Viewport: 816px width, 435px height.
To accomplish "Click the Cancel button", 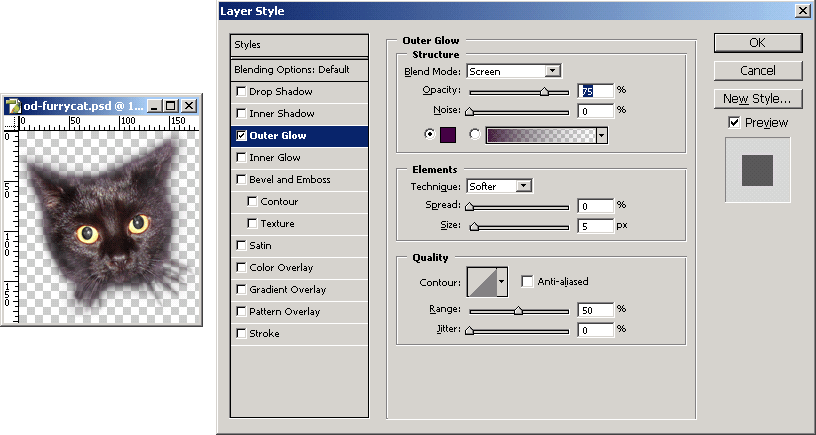I will coord(758,71).
